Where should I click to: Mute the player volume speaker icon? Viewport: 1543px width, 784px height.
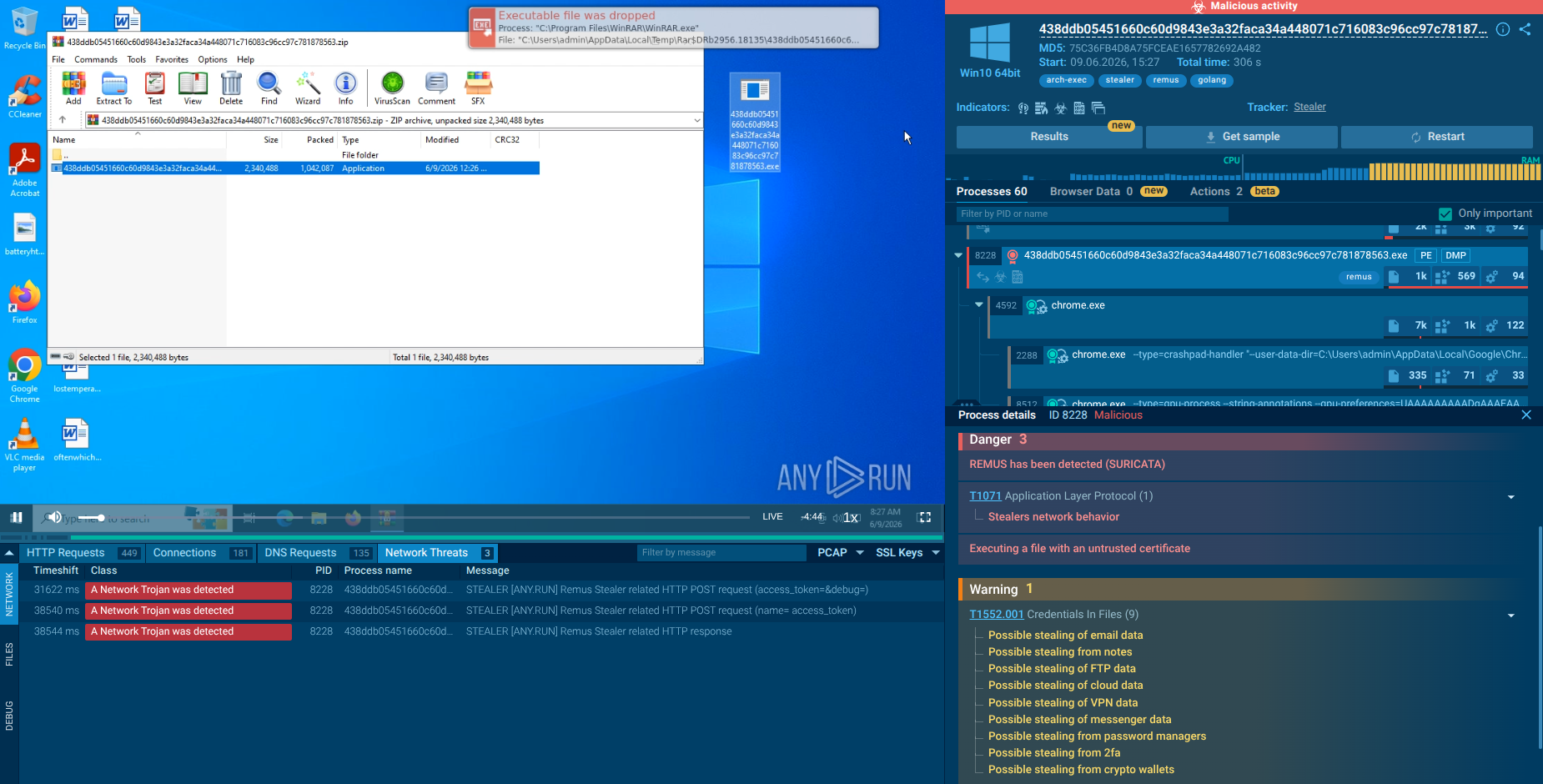[53, 517]
